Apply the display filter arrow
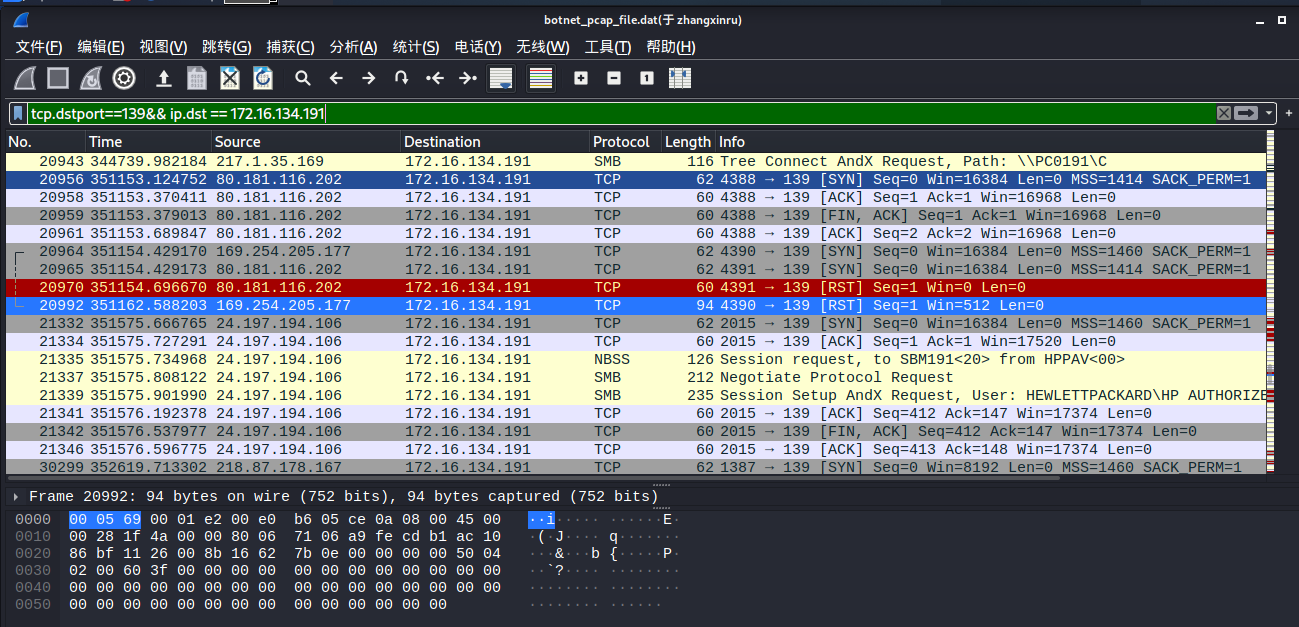Screen dimensions: 1299x627 pyautogui.click(x=1246, y=114)
